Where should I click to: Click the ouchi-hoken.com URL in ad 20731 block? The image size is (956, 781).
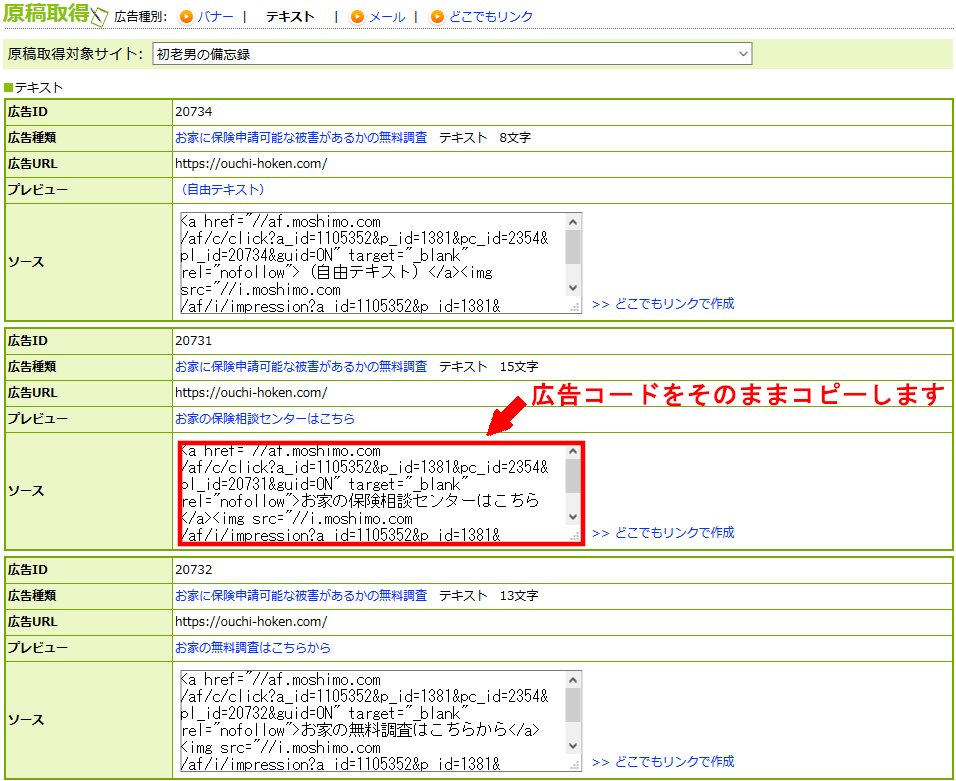(251, 393)
